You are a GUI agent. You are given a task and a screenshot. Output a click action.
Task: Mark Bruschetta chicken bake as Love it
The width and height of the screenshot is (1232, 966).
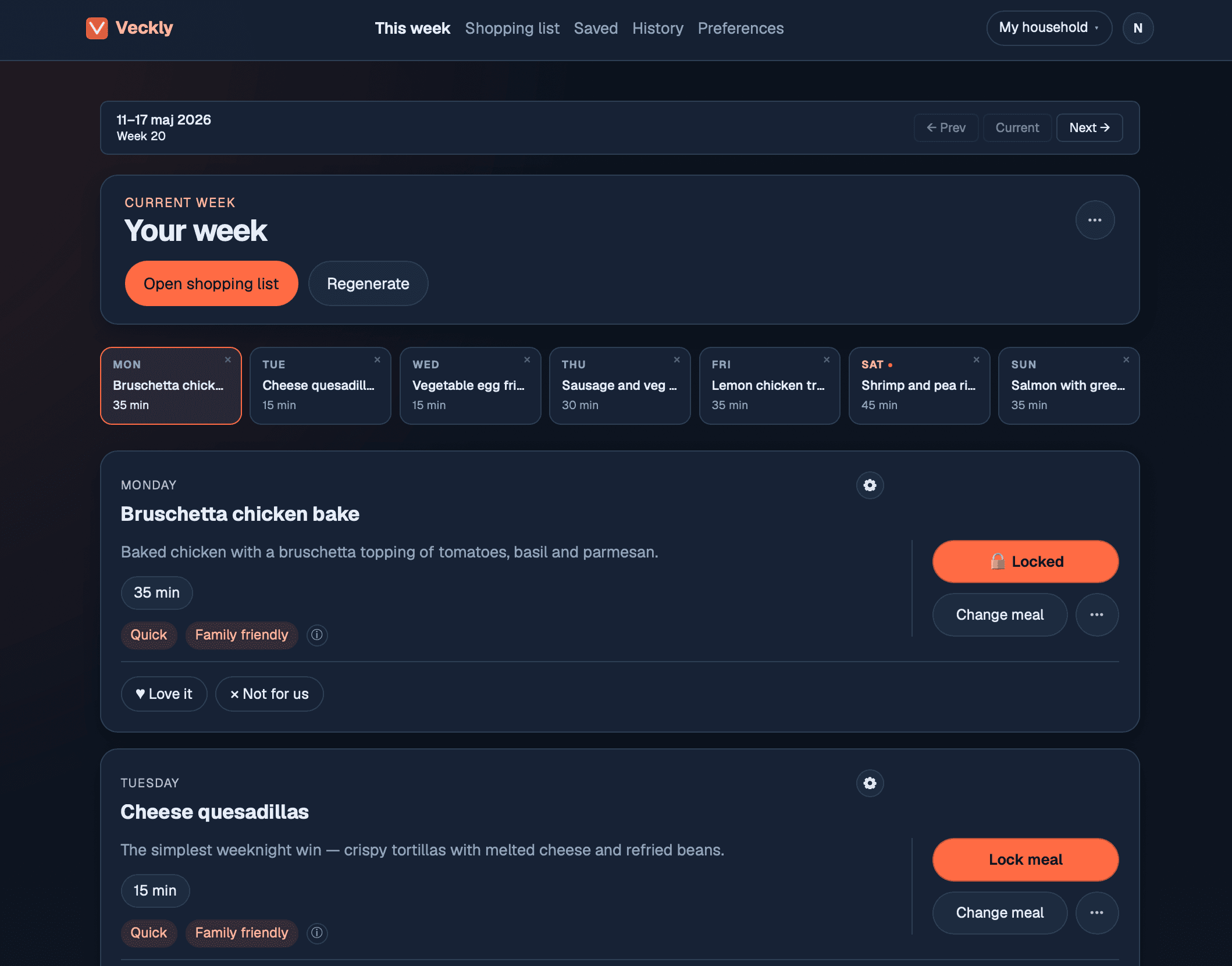click(x=164, y=694)
